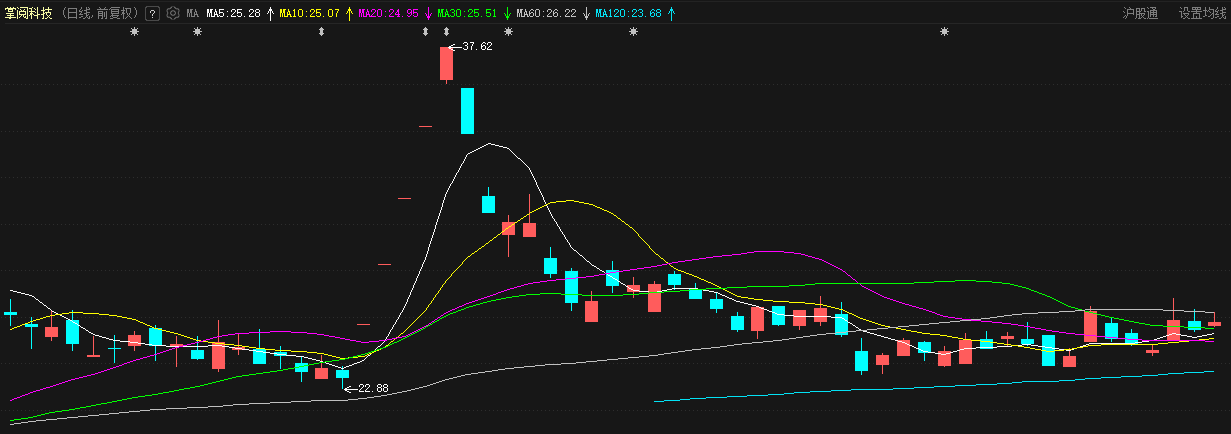Click the asterisk event marker below 沪股通

pyautogui.click(x=944, y=32)
